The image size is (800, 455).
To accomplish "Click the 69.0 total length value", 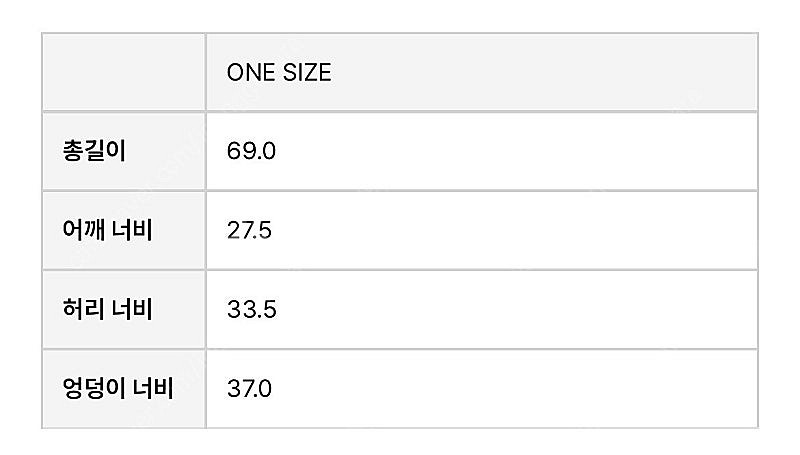I will (x=251, y=151).
